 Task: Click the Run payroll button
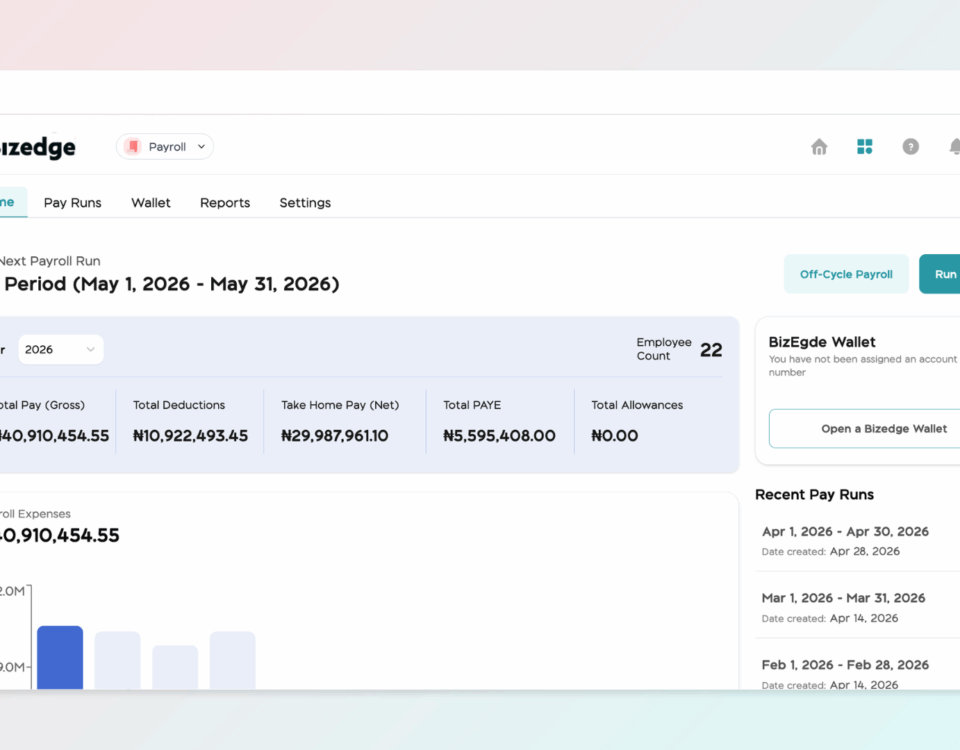940,274
